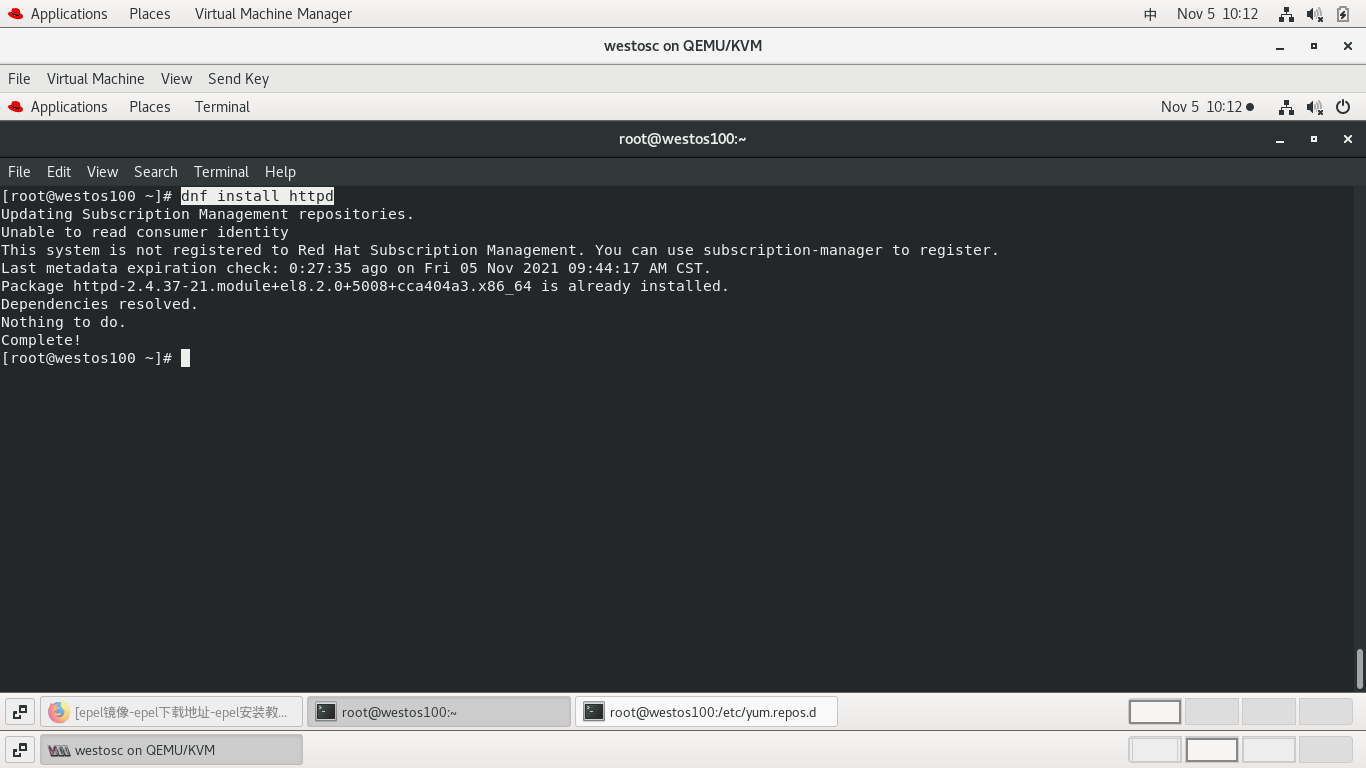Image resolution: width=1366 pixels, height=768 pixels.
Task: Open the Terminal menu in the terminal window
Action: [221, 171]
